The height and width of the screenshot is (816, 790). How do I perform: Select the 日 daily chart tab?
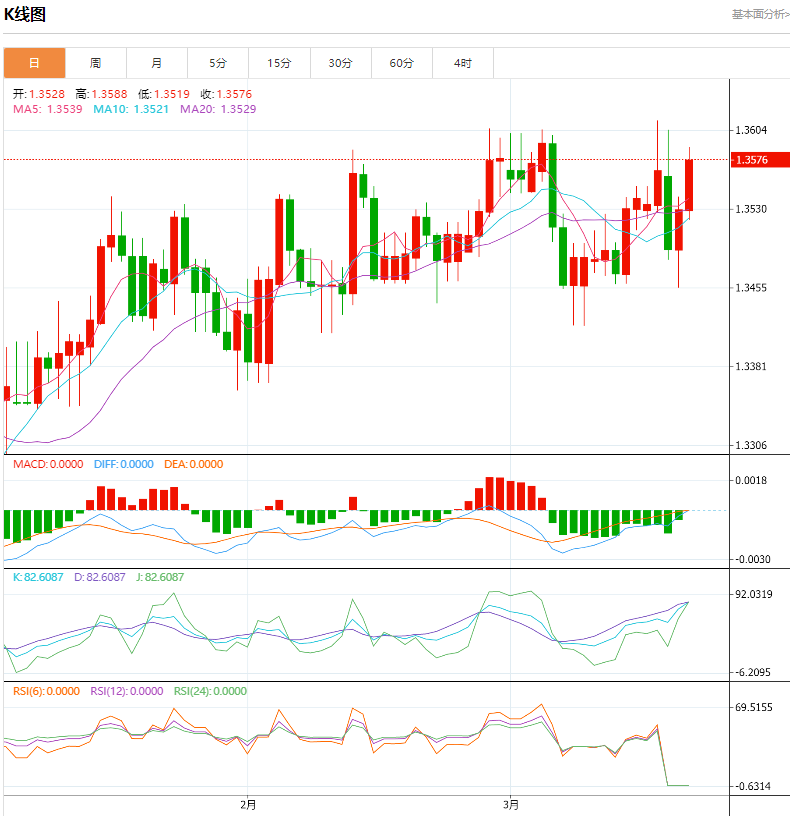pyautogui.click(x=34, y=63)
